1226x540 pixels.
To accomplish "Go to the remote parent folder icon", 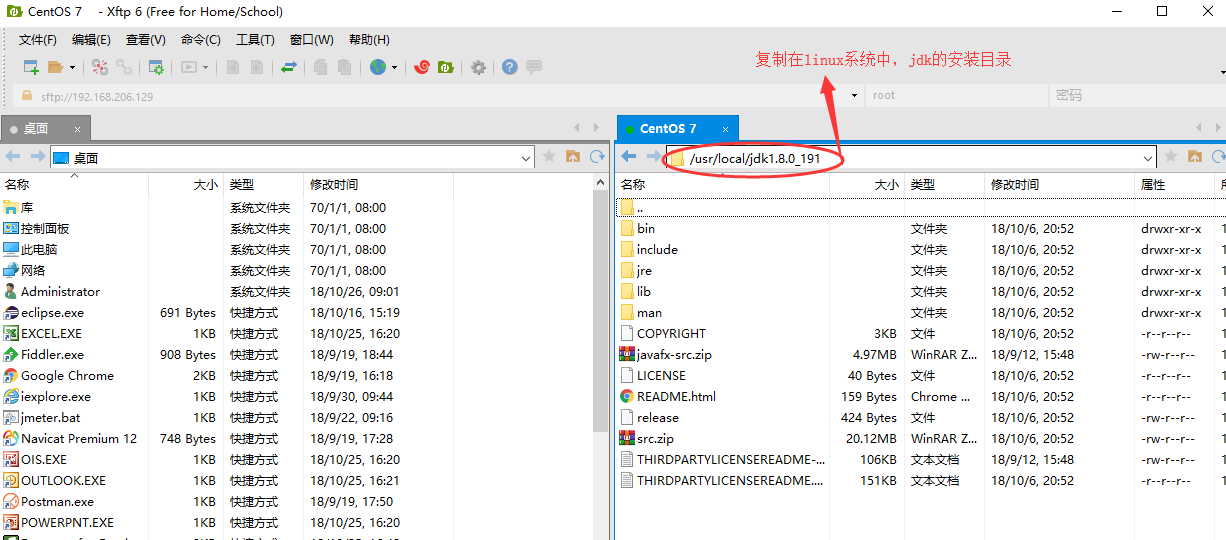I will 1195,157.
